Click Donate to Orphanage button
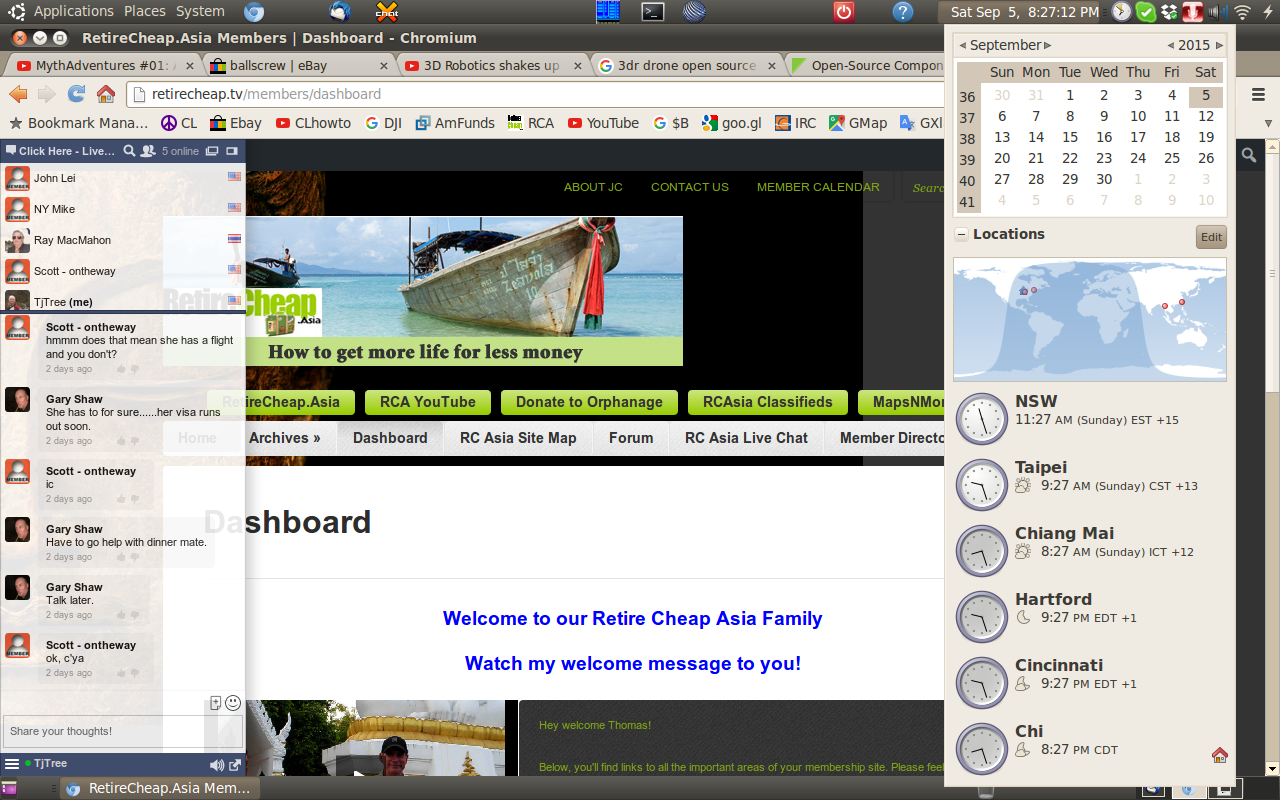Screen dimensions: 1280x800 589,402
